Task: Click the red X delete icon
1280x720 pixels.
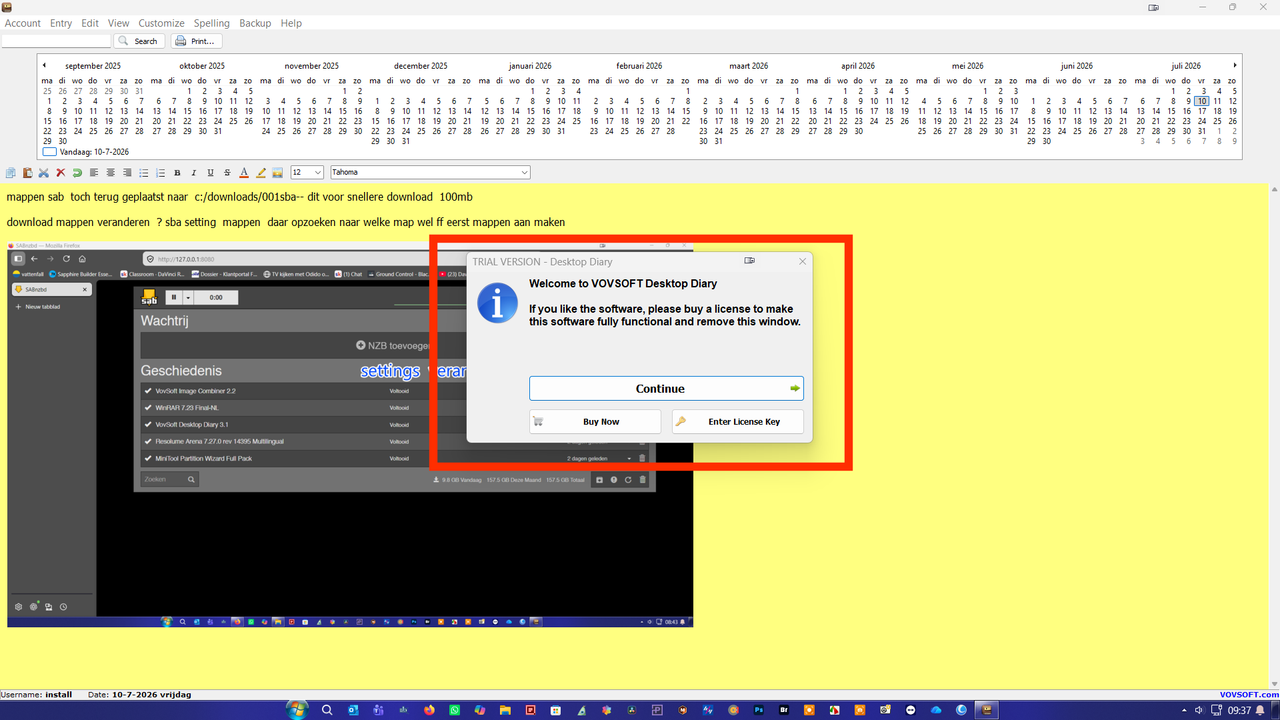Action: tap(61, 173)
